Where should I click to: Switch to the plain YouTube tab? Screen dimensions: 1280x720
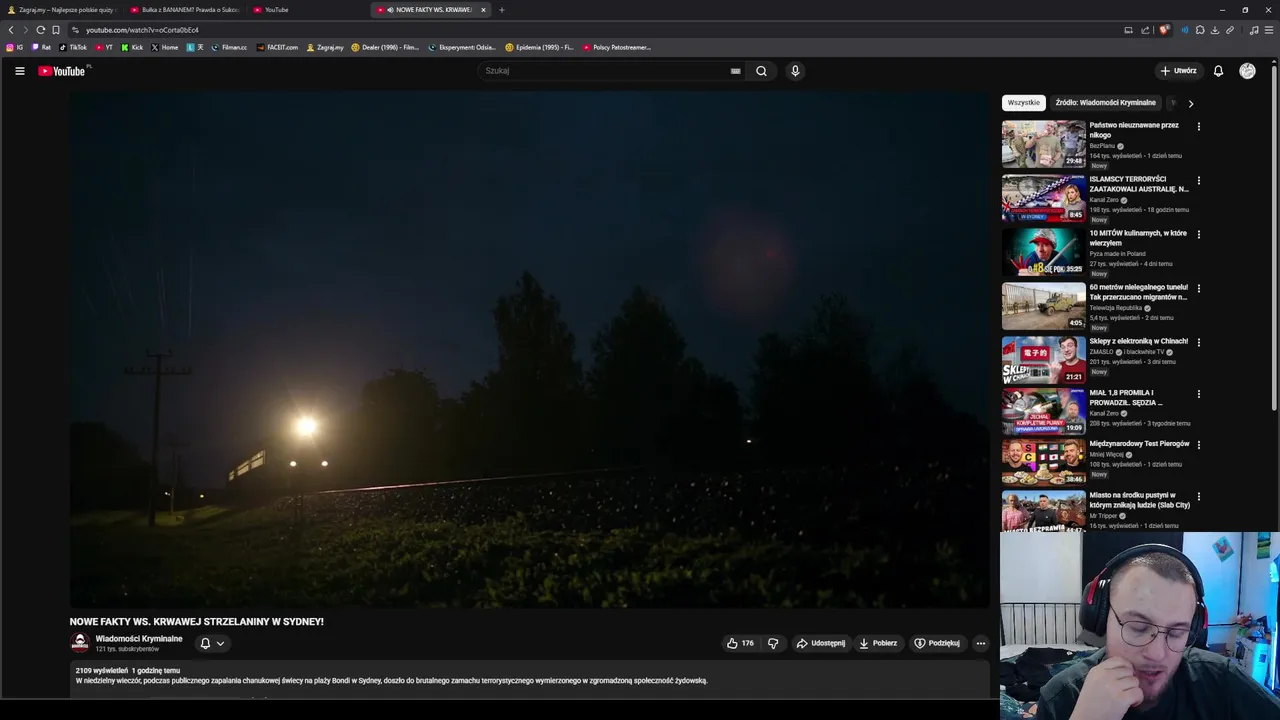pyautogui.click(x=307, y=10)
